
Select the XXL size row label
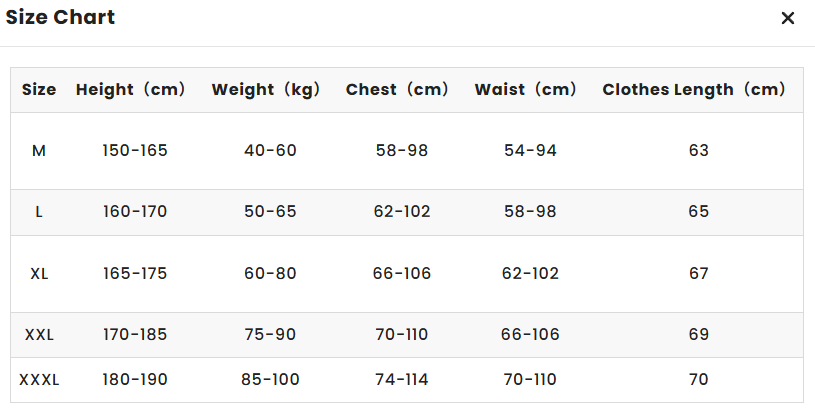point(39,335)
